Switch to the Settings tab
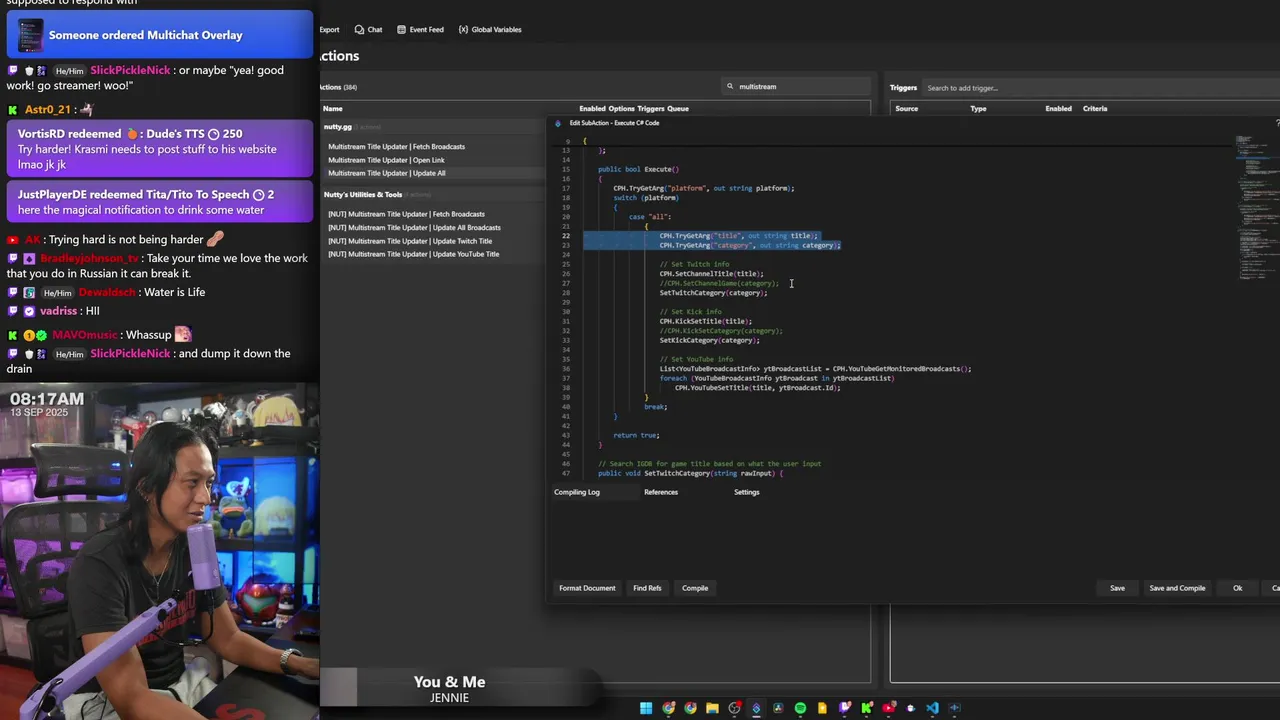 [x=747, y=492]
